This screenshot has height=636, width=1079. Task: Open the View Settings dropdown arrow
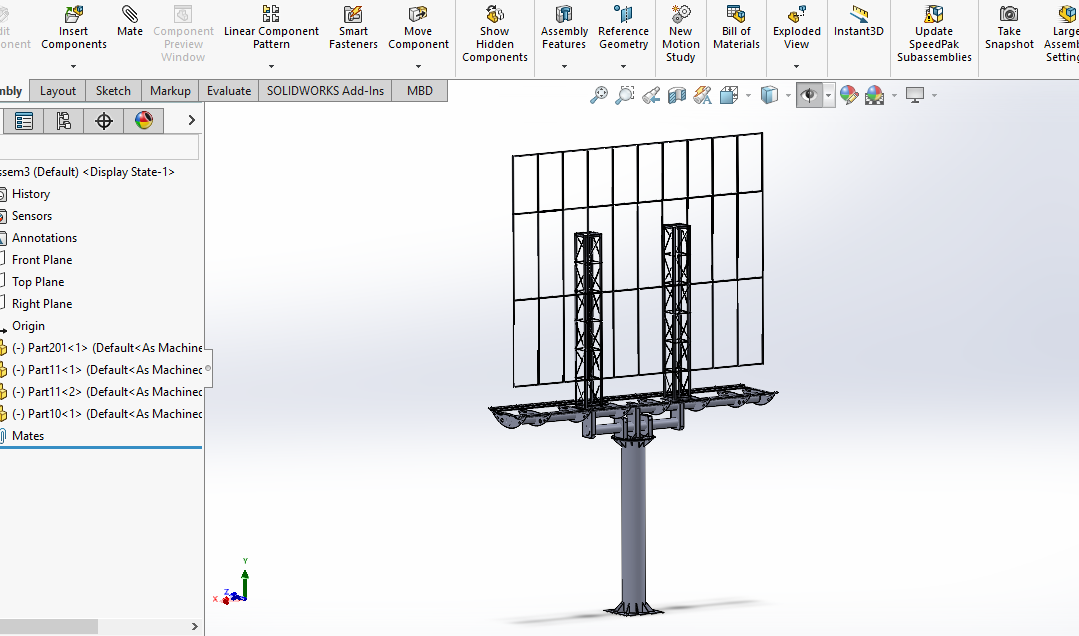coord(934,96)
